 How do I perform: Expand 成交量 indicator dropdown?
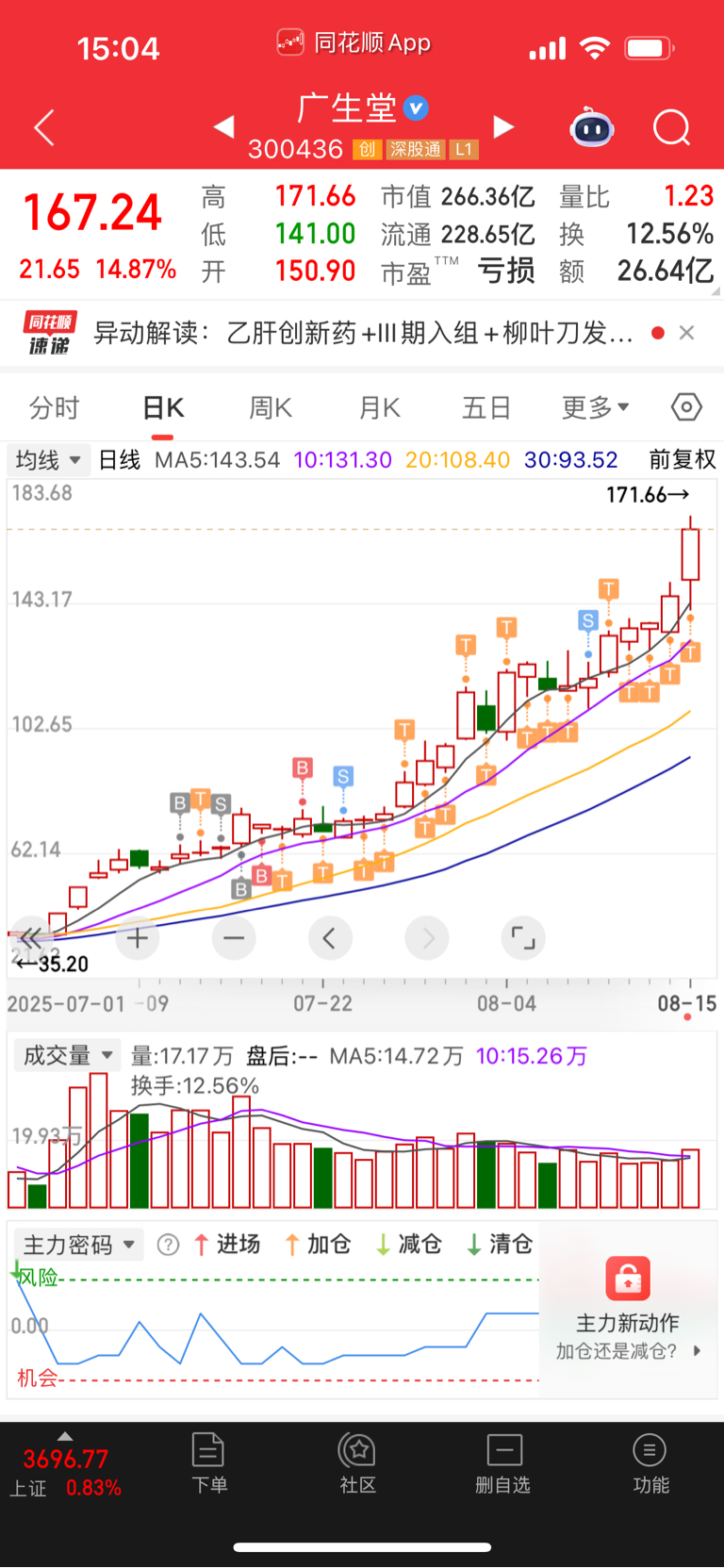[67, 1055]
